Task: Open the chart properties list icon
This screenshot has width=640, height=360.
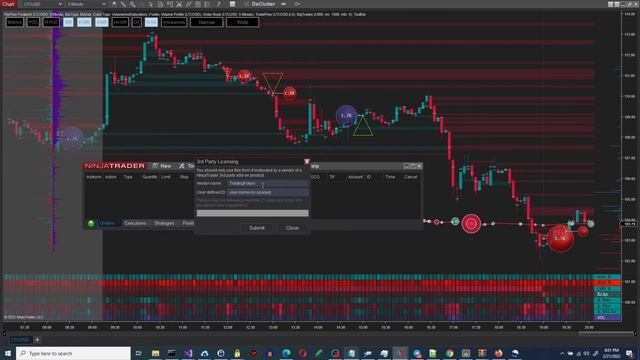Action: click(207, 4)
